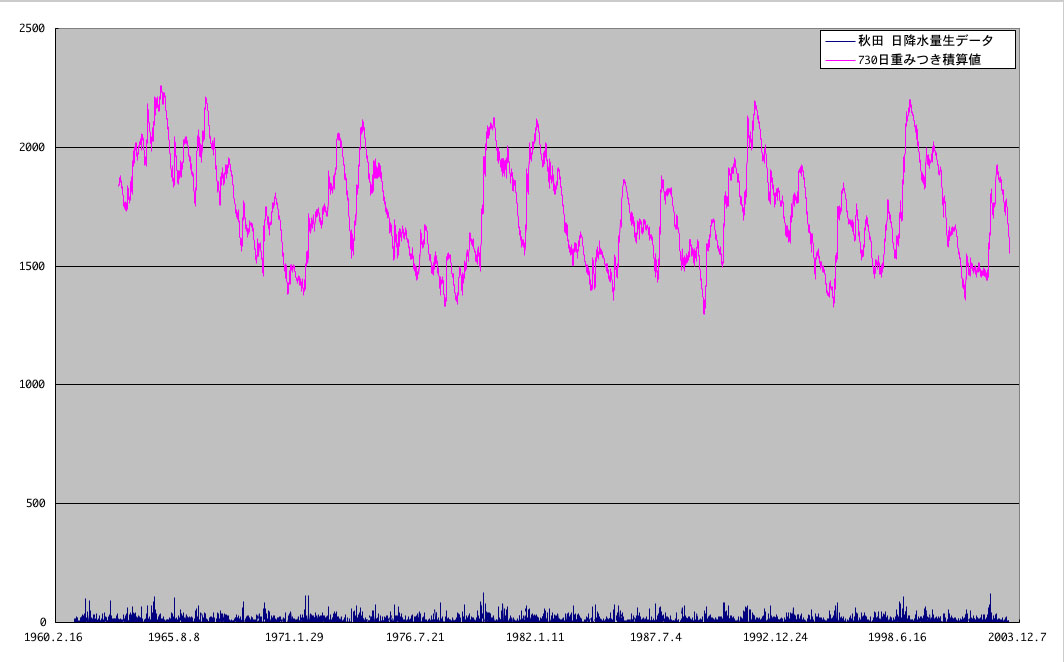
Task: Select the 500 y-axis tick label
Action: (35, 503)
